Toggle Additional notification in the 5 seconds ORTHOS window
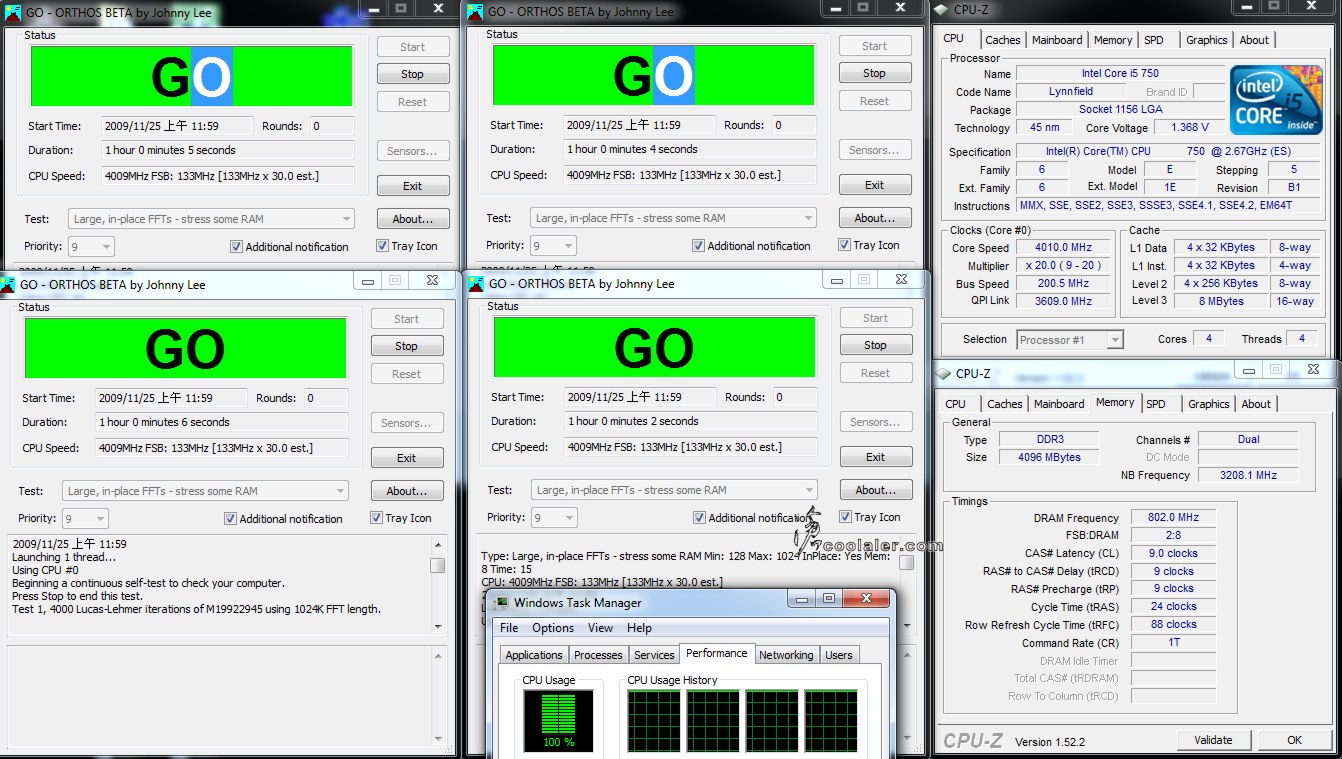 pos(236,247)
